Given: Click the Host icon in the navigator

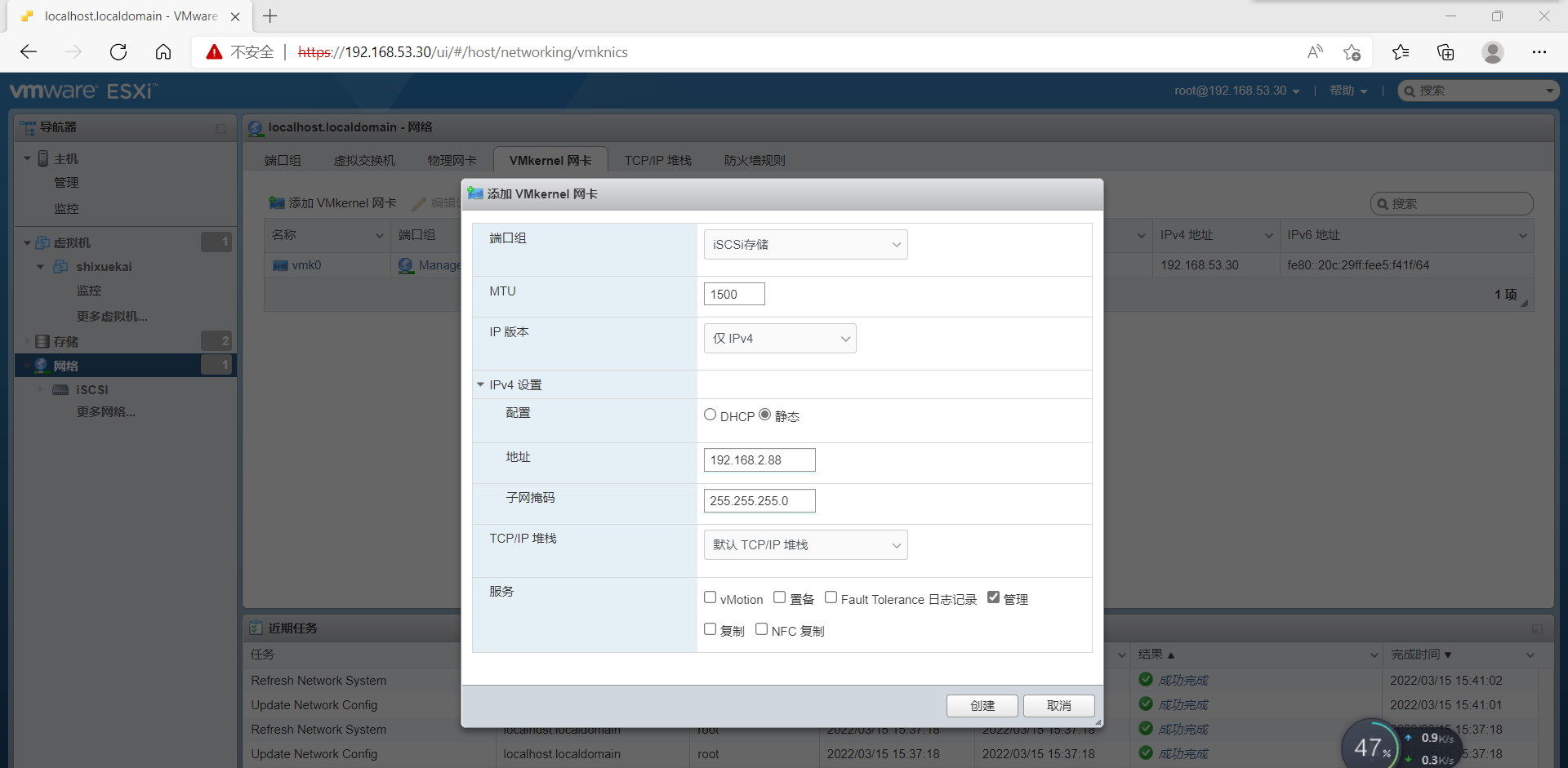Looking at the screenshot, I should coord(43,158).
